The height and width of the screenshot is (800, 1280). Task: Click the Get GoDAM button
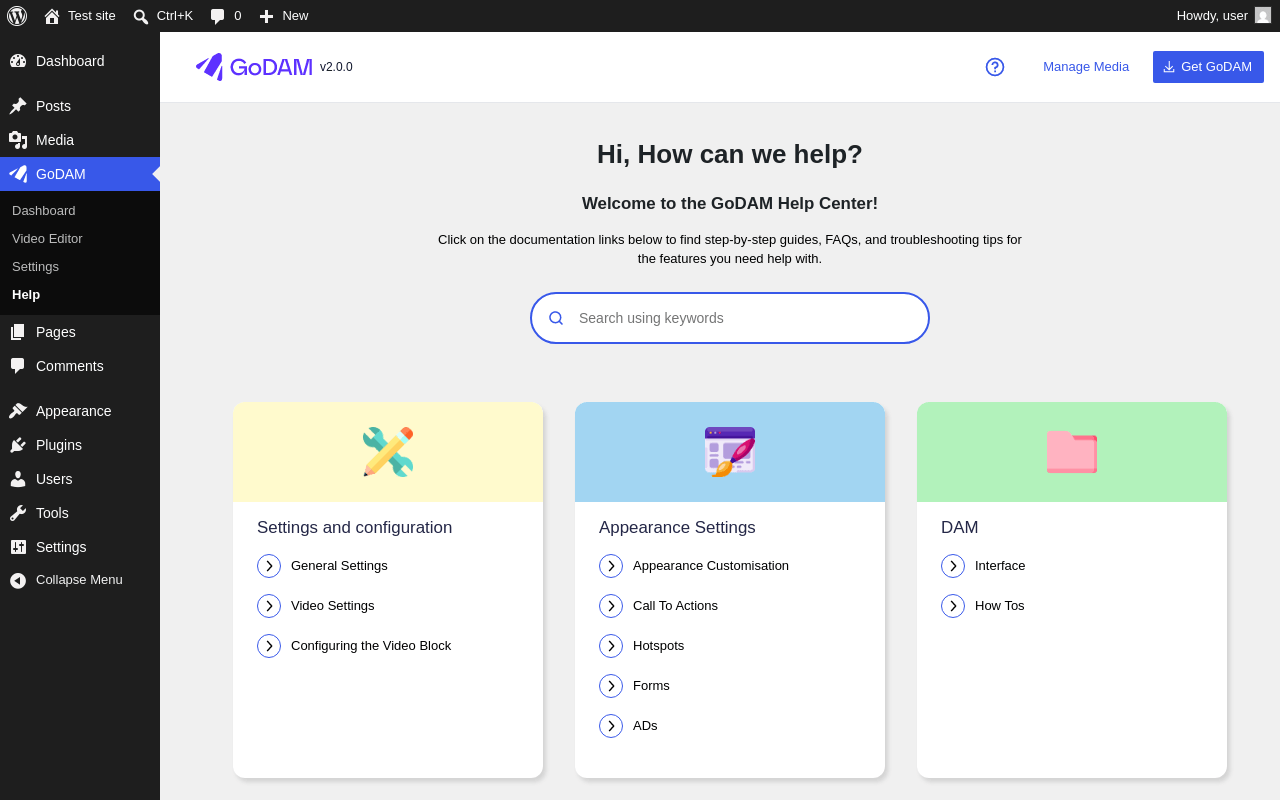click(1208, 67)
